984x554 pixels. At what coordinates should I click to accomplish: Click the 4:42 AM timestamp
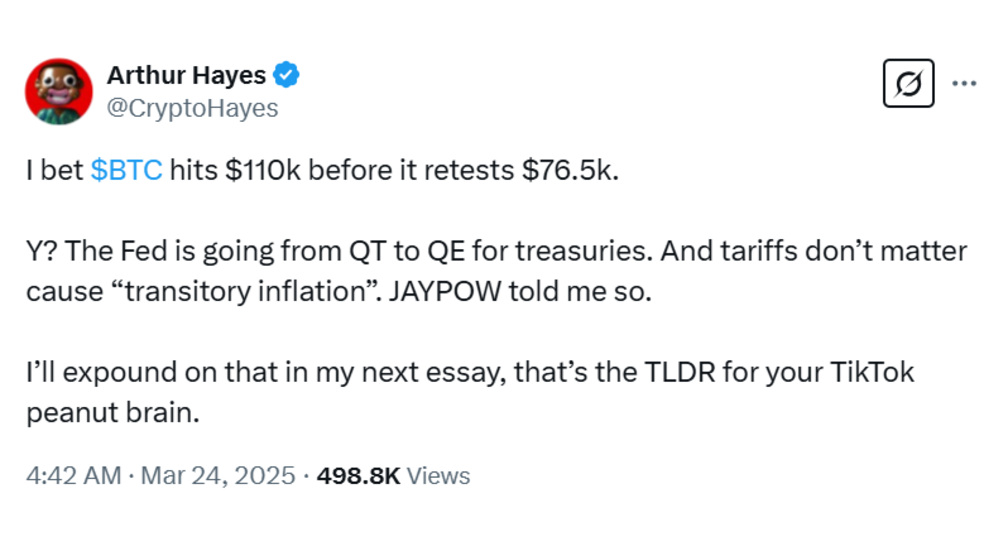[x=73, y=476]
